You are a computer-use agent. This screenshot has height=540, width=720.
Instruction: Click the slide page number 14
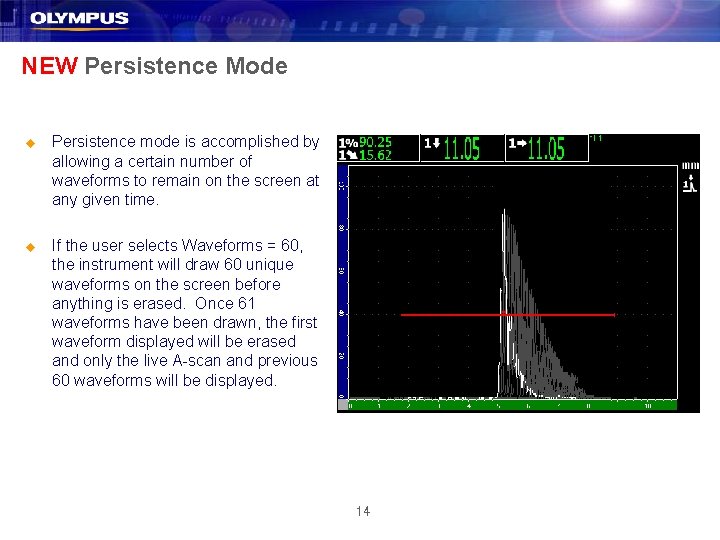tap(363, 511)
